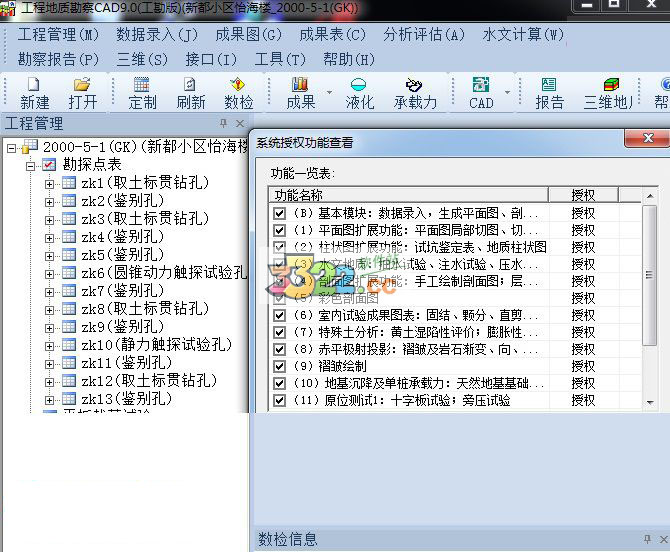Expand the zk12(取土标贯钻孔) node
This screenshot has height=552, width=670.
(x=49, y=382)
